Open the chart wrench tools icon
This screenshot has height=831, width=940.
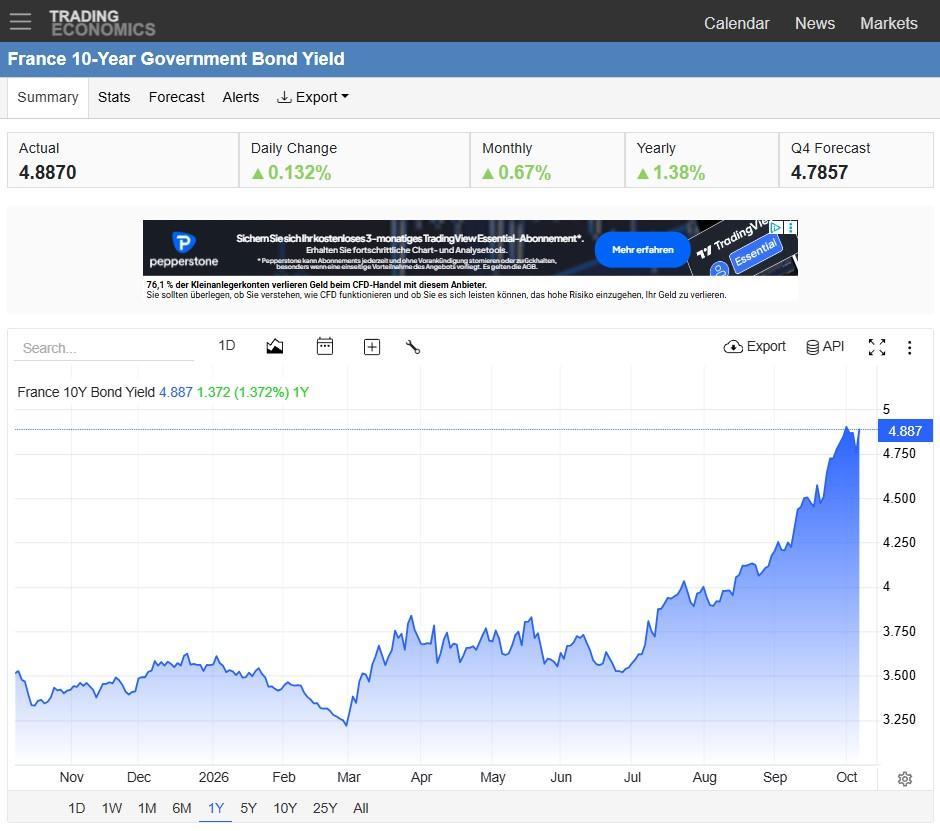[x=412, y=347]
